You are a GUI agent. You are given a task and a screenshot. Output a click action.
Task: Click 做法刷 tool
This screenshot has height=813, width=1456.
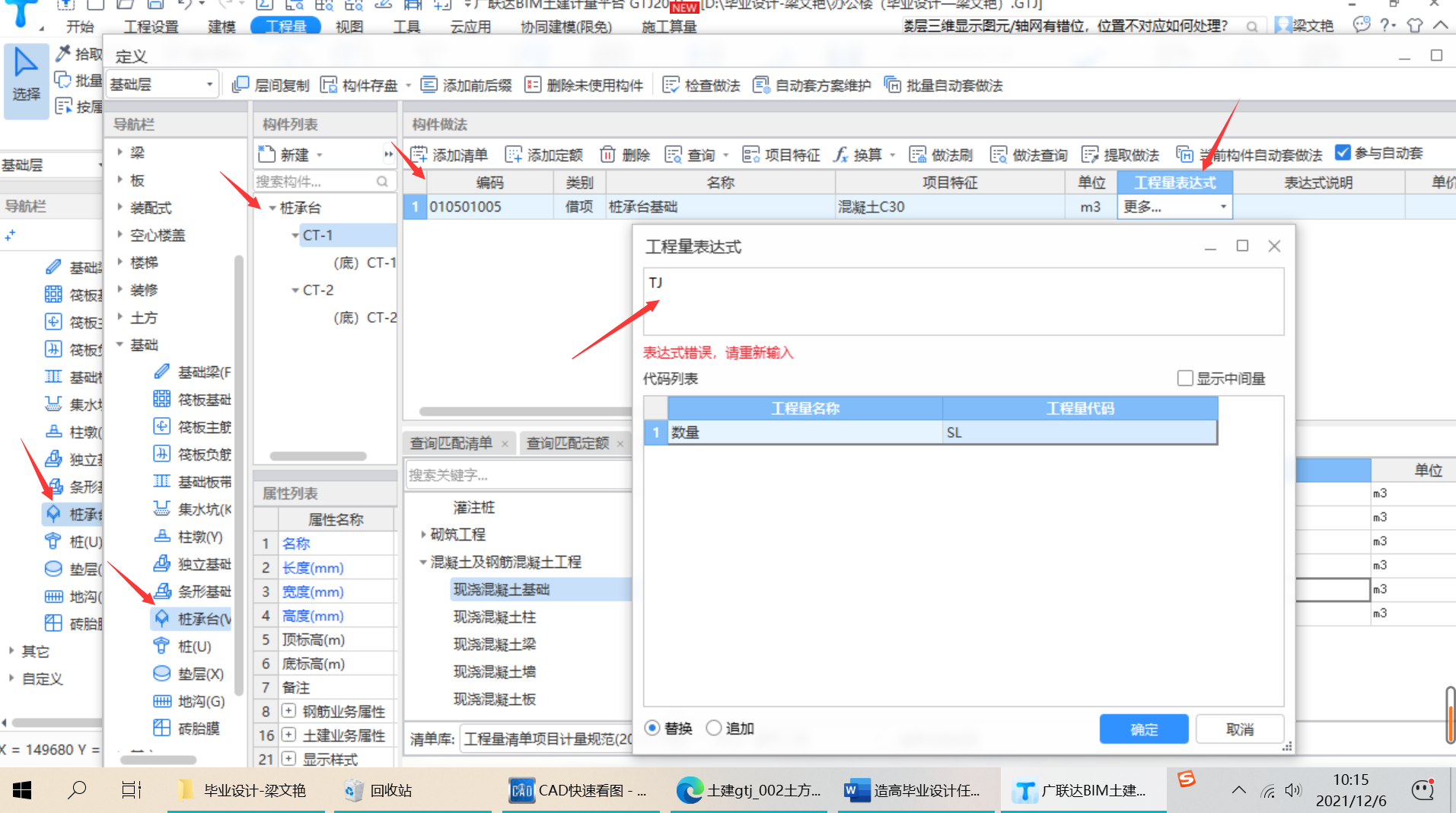point(941,155)
